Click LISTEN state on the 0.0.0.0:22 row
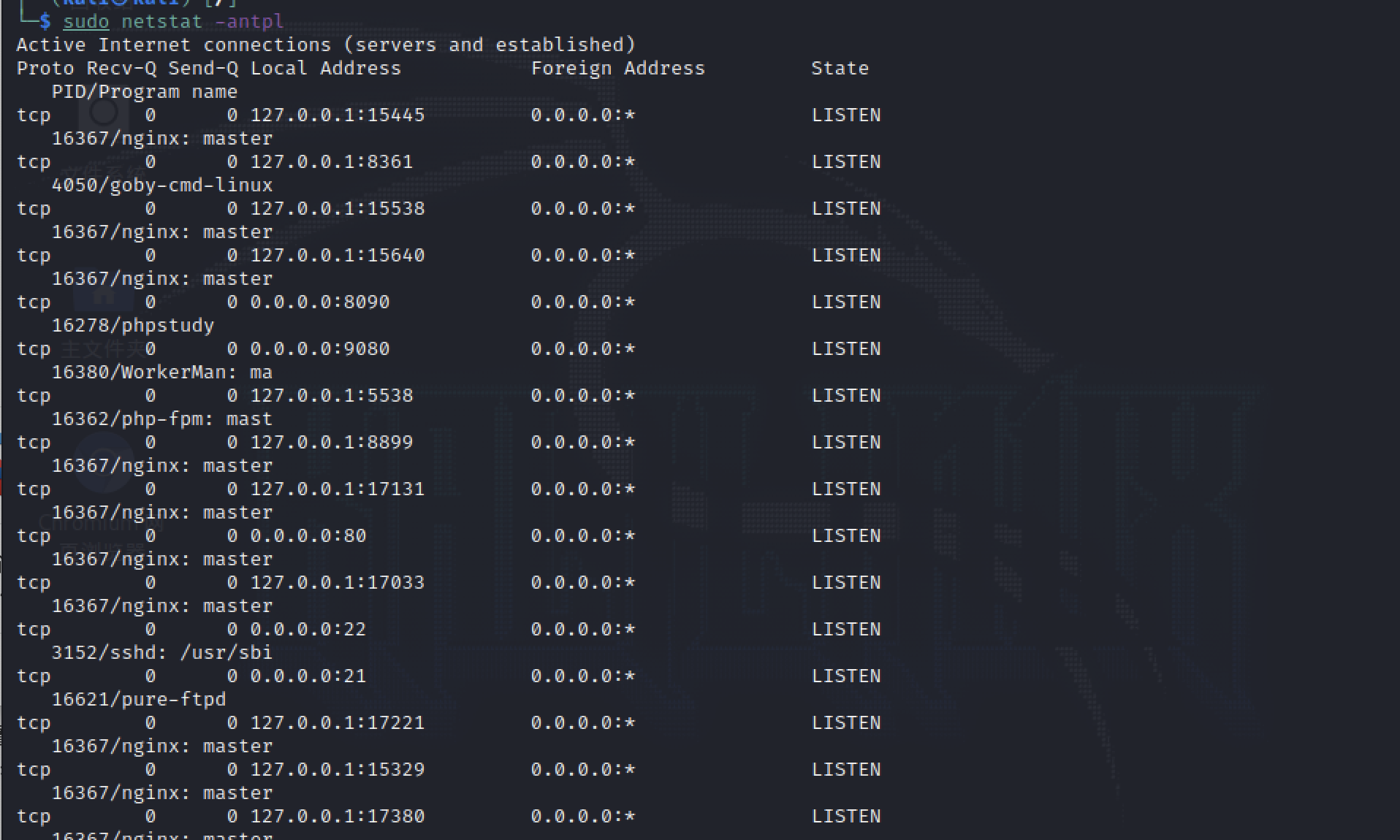Screen dimensions: 1400x840 tap(845, 629)
